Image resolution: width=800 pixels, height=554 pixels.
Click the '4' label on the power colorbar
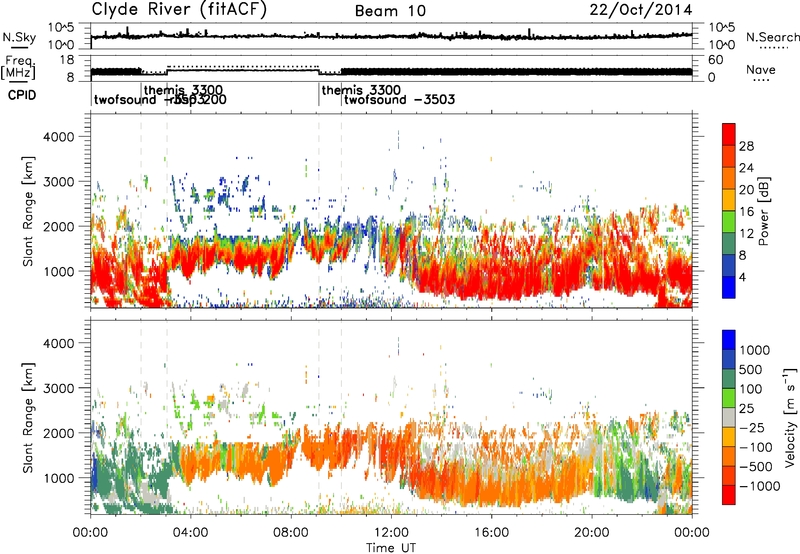point(742,277)
